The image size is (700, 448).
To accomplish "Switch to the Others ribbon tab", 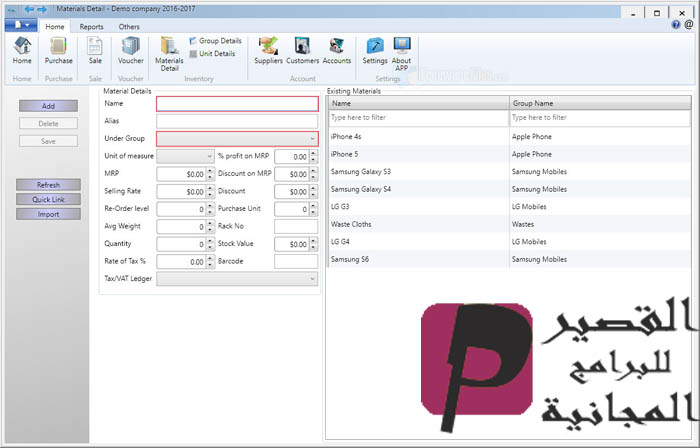I will (129, 27).
